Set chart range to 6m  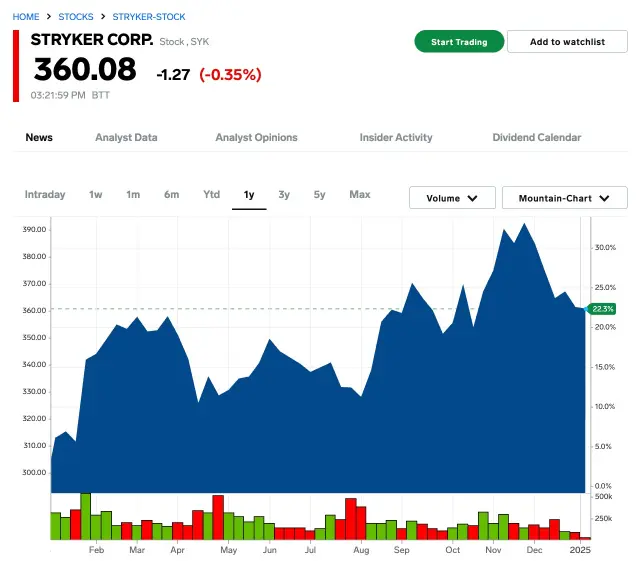pos(172,194)
